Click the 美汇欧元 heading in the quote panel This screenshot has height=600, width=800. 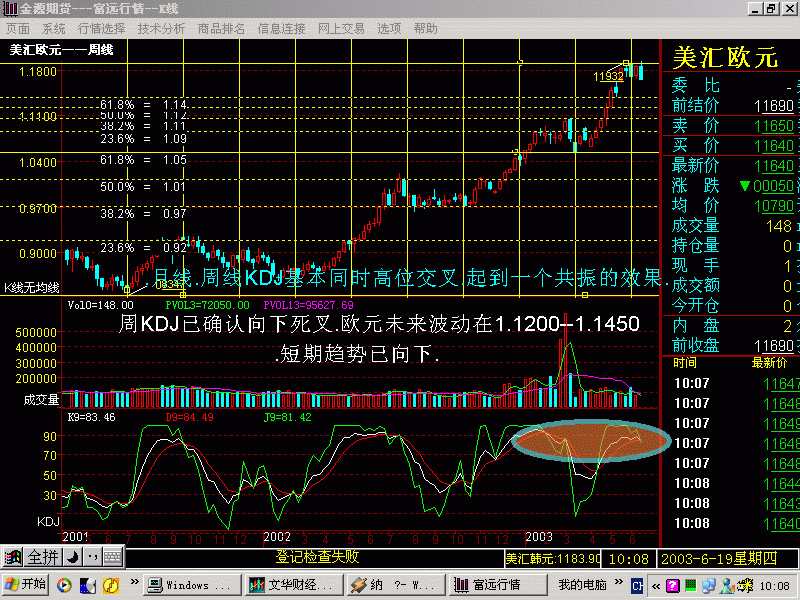tap(725, 57)
